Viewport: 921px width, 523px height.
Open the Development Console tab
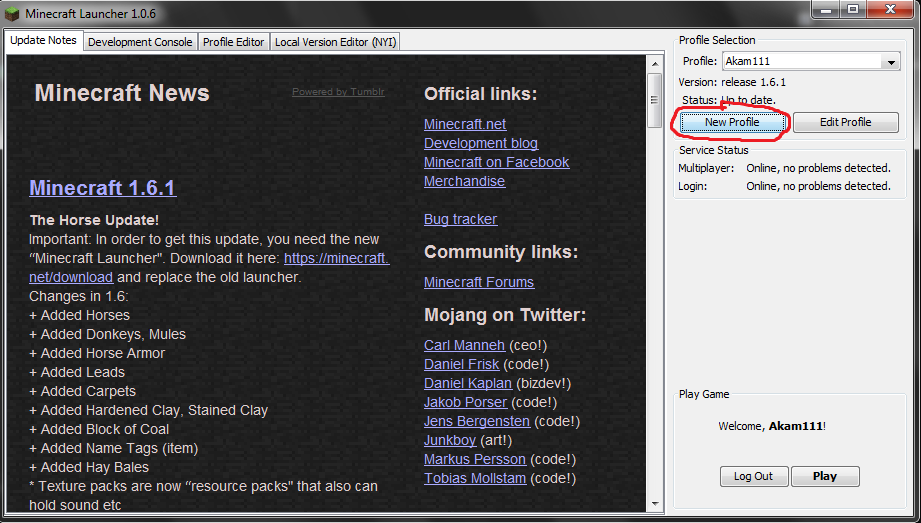pos(140,42)
